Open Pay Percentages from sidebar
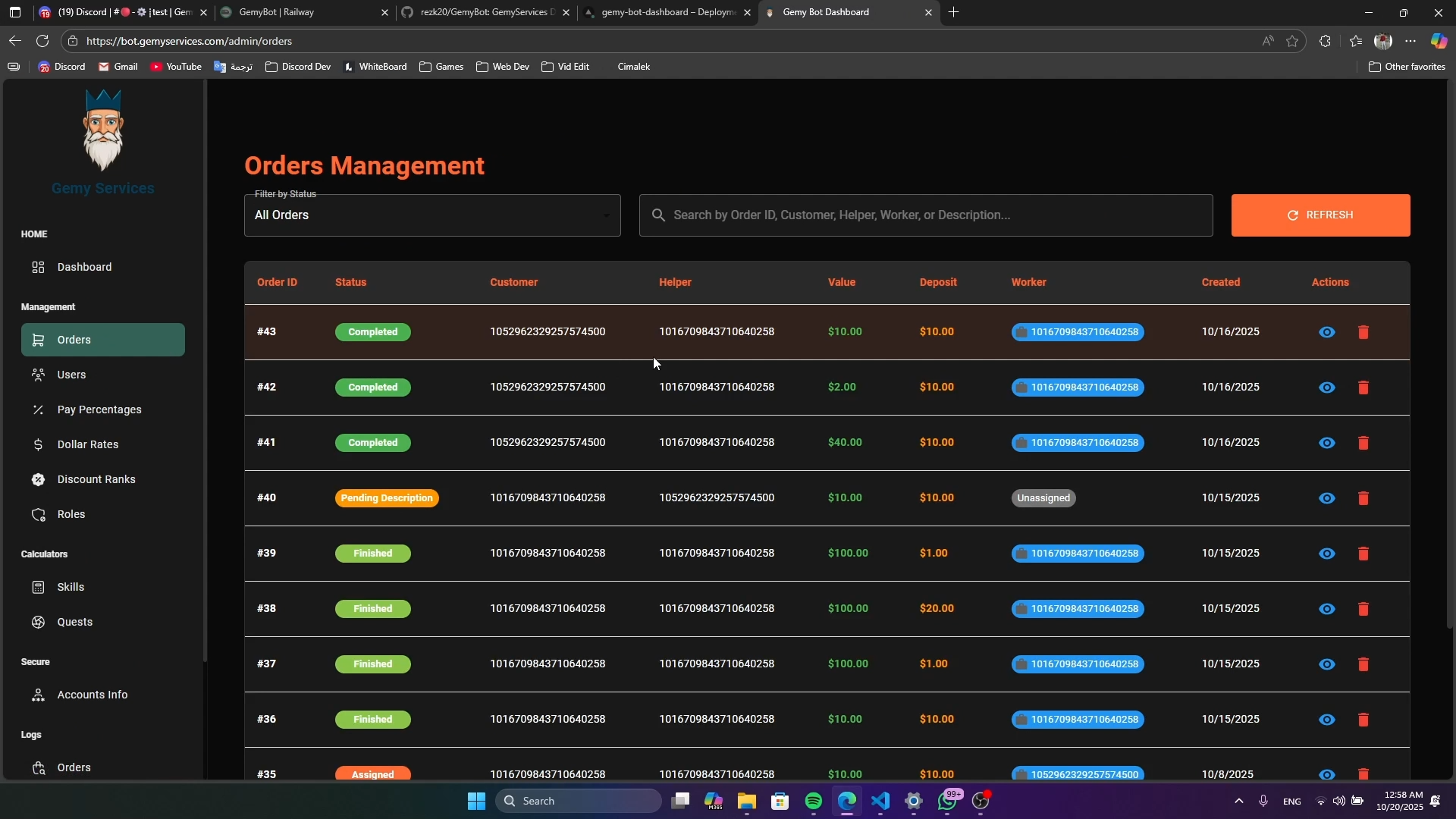 click(99, 409)
